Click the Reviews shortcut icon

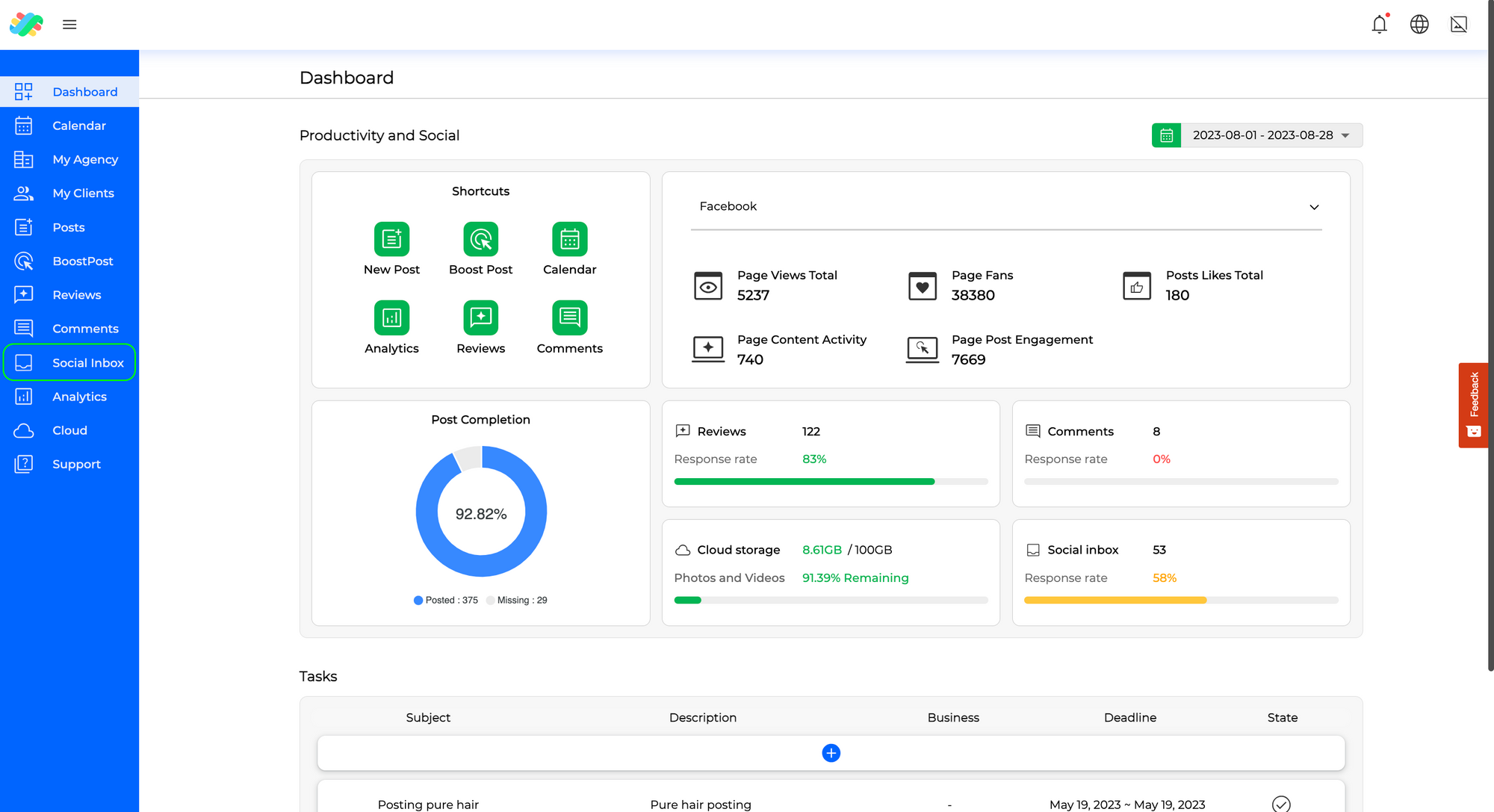(x=480, y=318)
